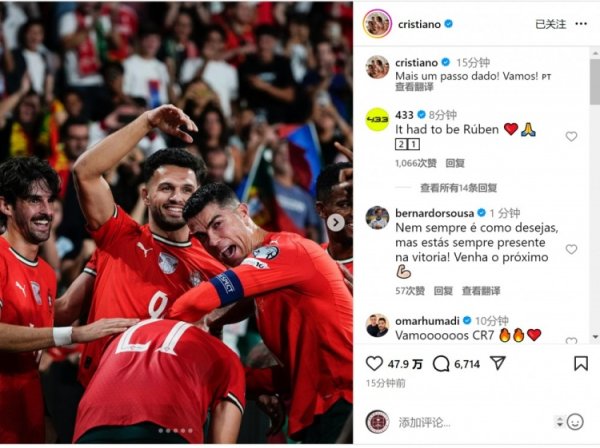This screenshot has width=600, height=448.
Task: Share the post with the paper plane icon
Action: pos(498,363)
